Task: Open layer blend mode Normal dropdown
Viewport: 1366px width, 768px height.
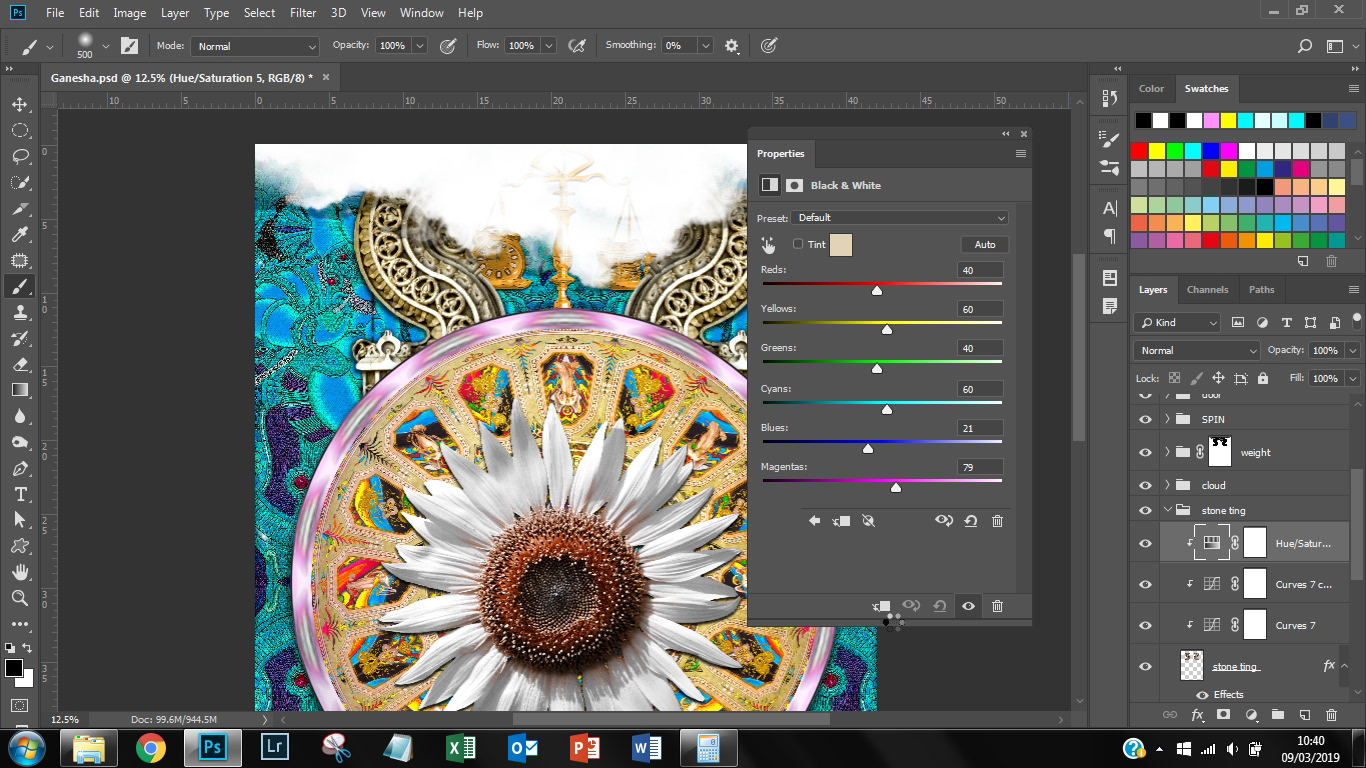Action: [1197, 350]
